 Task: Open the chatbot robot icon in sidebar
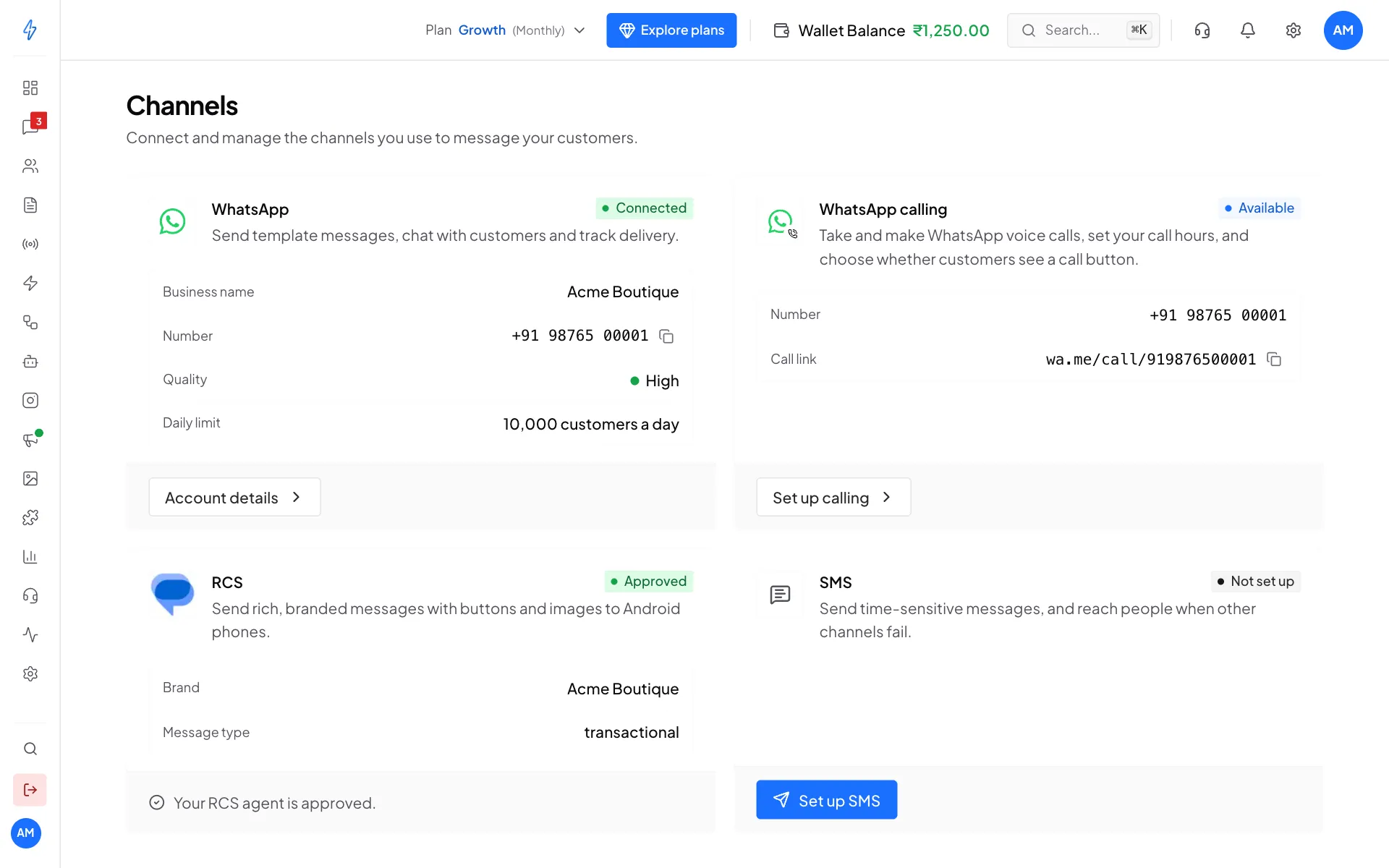point(30,361)
